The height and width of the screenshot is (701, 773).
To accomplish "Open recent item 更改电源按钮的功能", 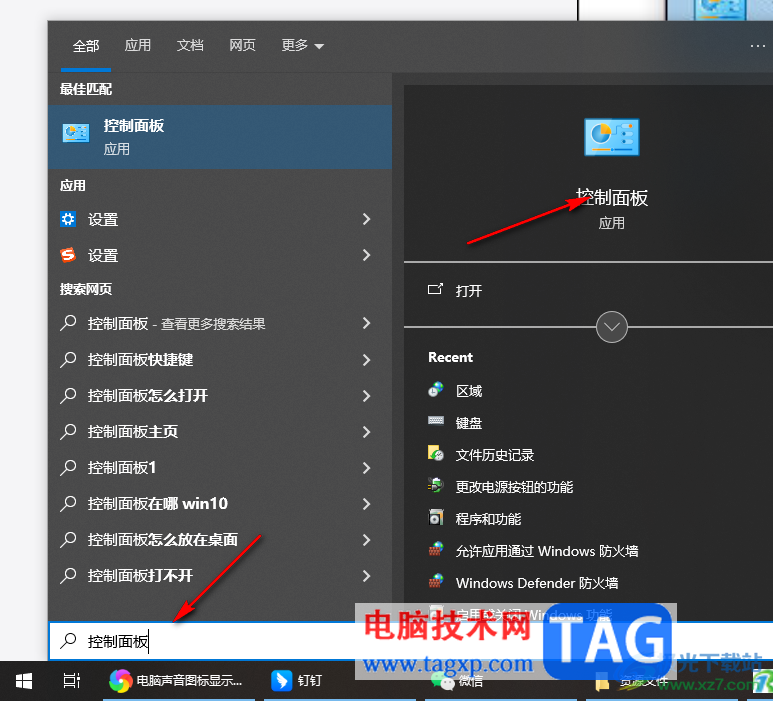I will tap(514, 487).
